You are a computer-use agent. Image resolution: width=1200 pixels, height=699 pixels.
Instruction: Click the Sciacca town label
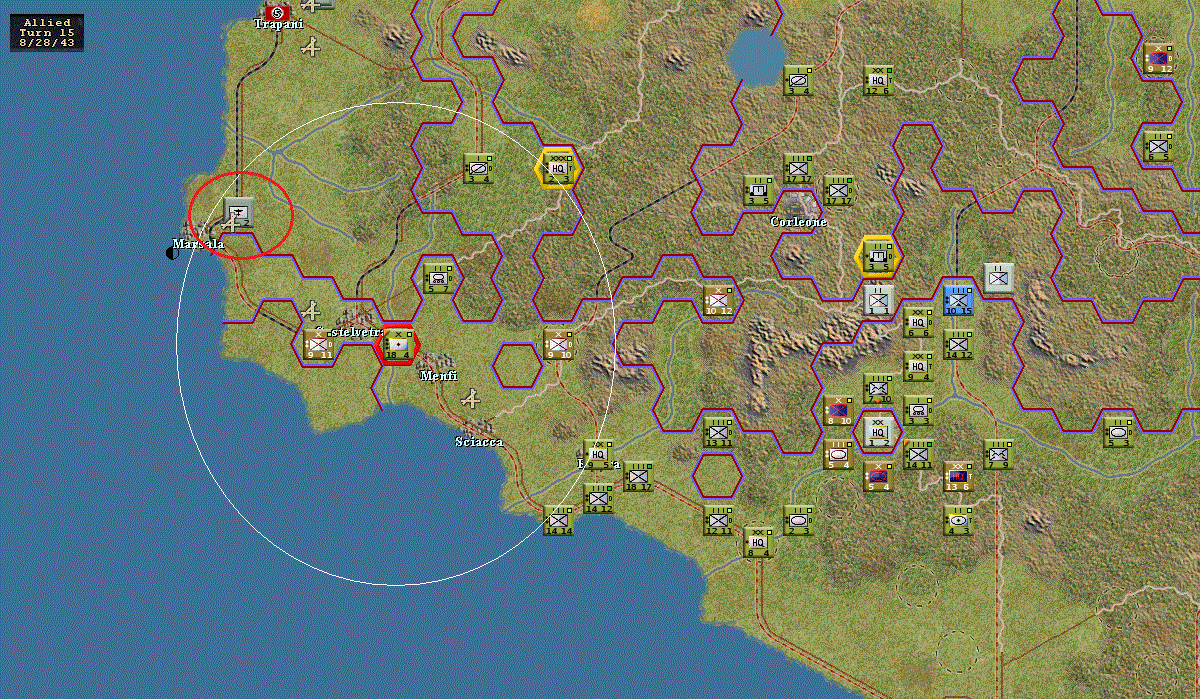click(x=479, y=442)
